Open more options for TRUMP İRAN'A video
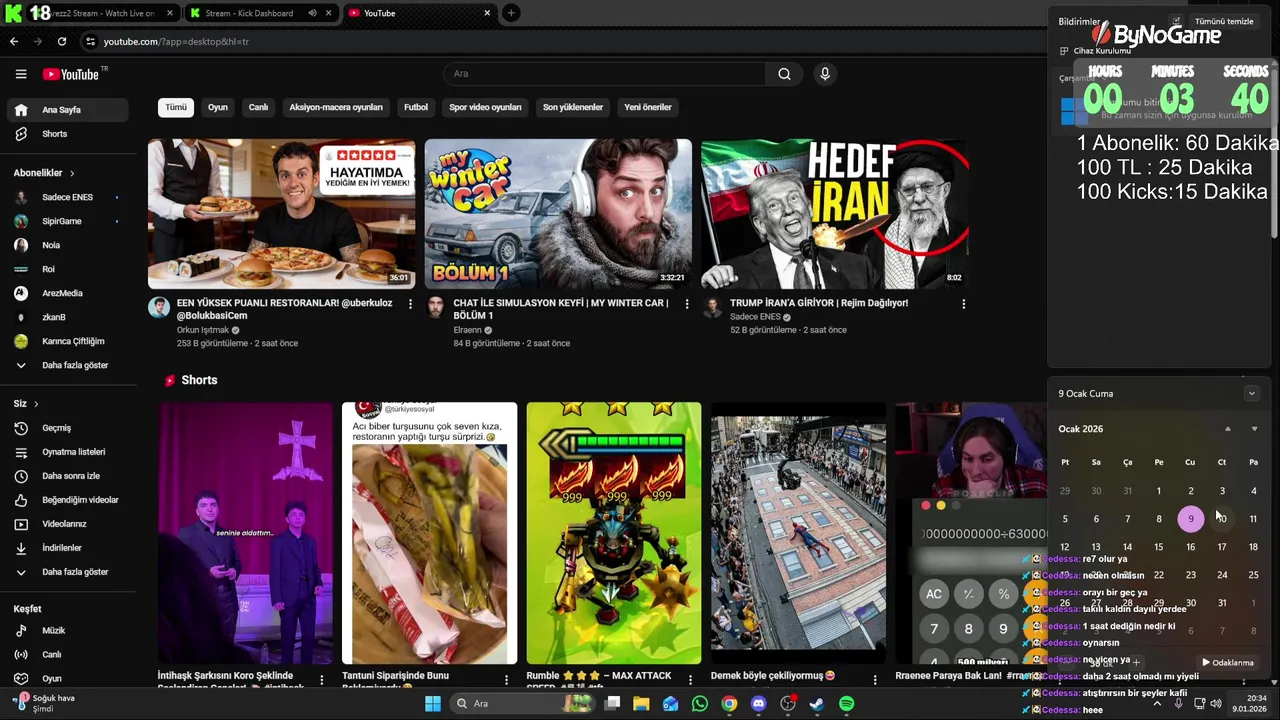This screenshot has height=720, width=1280. (963, 304)
